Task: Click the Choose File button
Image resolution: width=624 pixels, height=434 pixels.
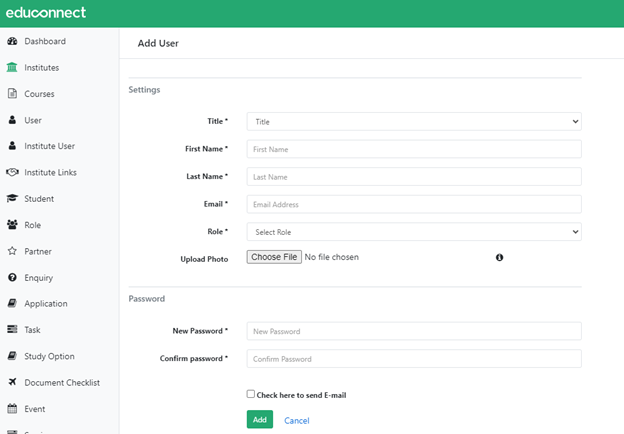Action: click(274, 257)
